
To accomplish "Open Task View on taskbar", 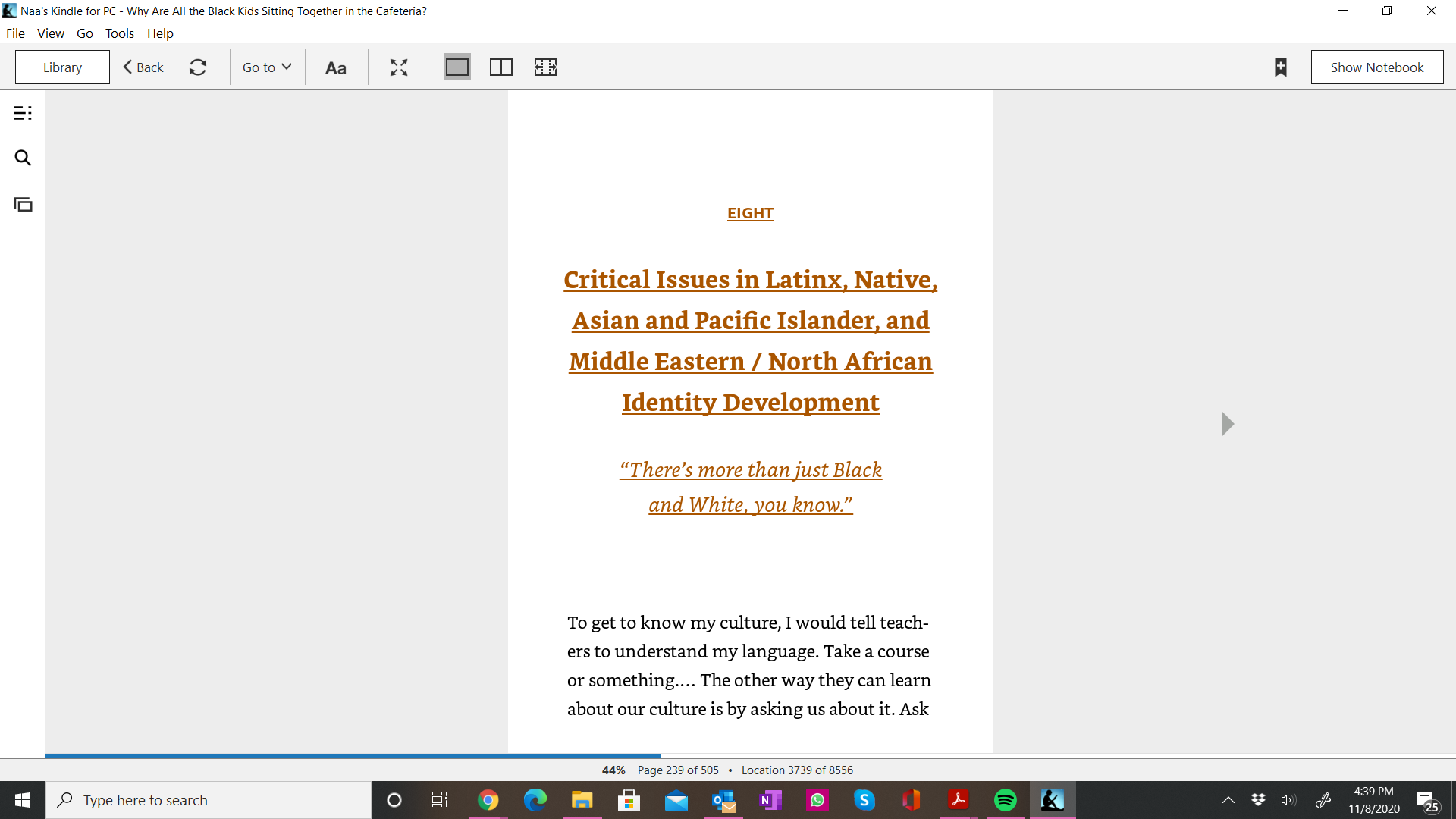I will tap(440, 800).
